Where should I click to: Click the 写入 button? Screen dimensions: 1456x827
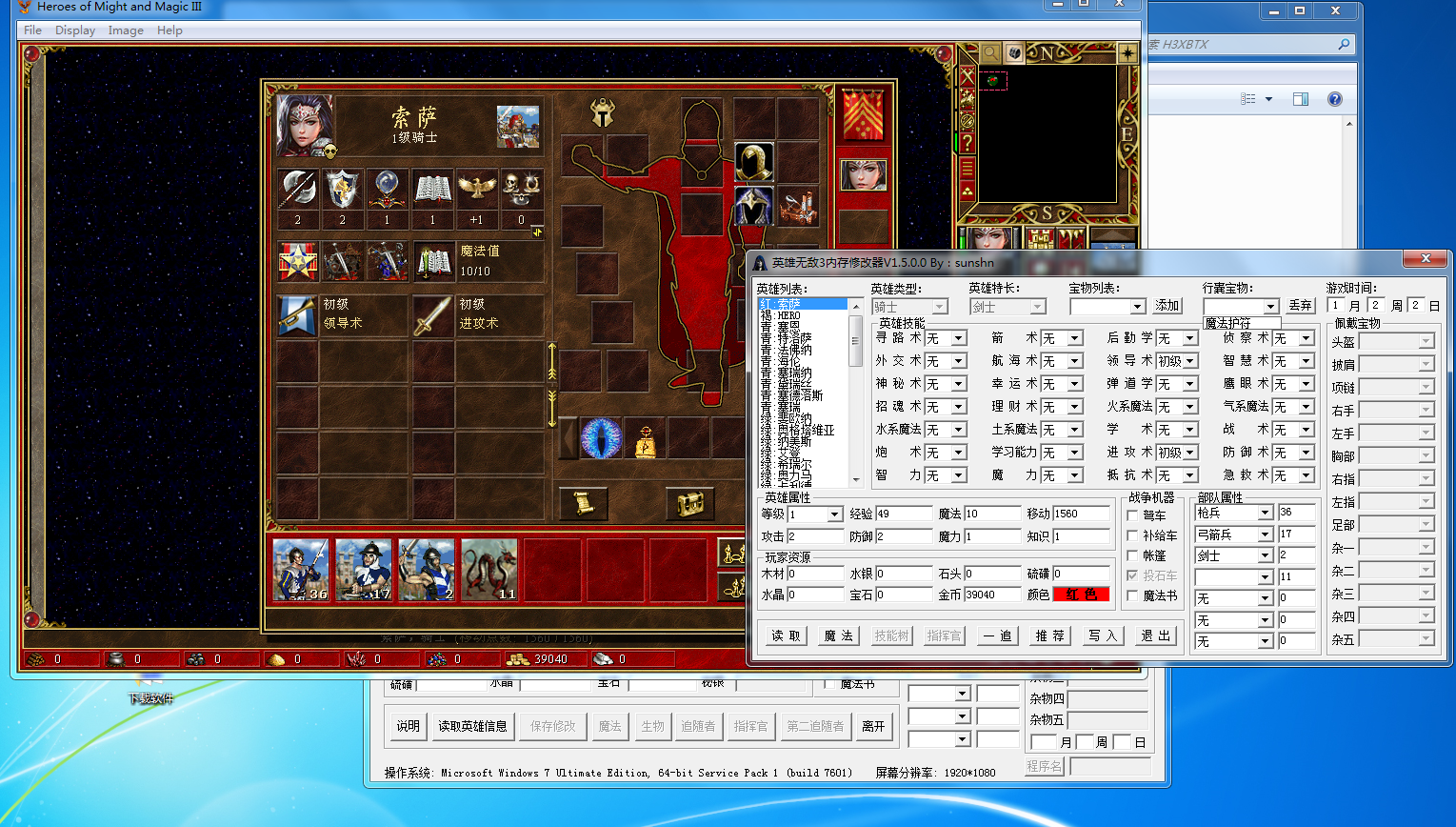(1103, 635)
